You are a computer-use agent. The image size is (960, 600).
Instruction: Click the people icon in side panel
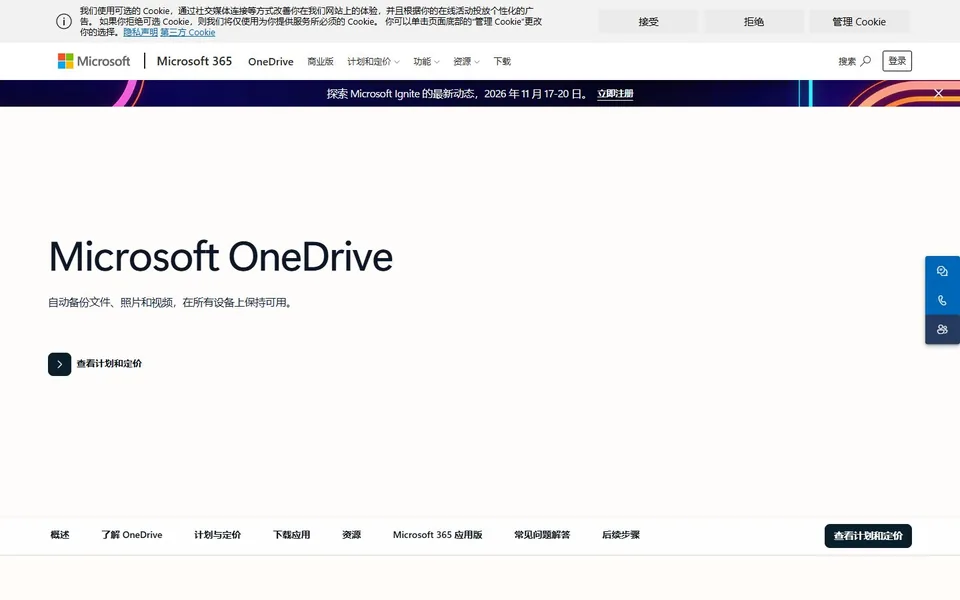[x=942, y=329]
